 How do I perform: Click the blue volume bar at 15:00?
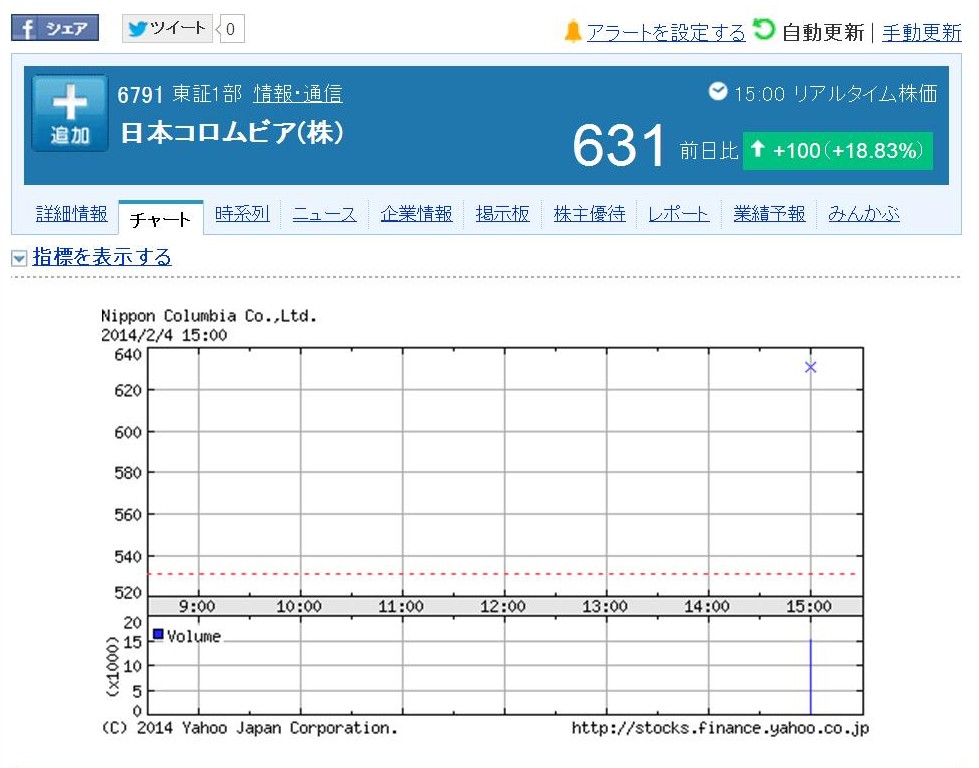(810, 676)
